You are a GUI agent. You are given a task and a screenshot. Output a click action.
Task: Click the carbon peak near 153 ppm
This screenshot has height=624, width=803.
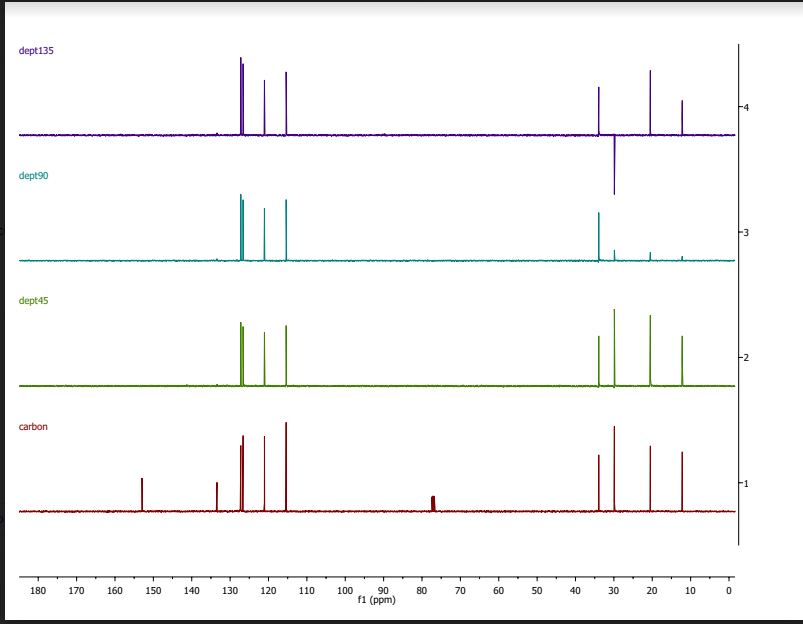[x=142, y=494]
